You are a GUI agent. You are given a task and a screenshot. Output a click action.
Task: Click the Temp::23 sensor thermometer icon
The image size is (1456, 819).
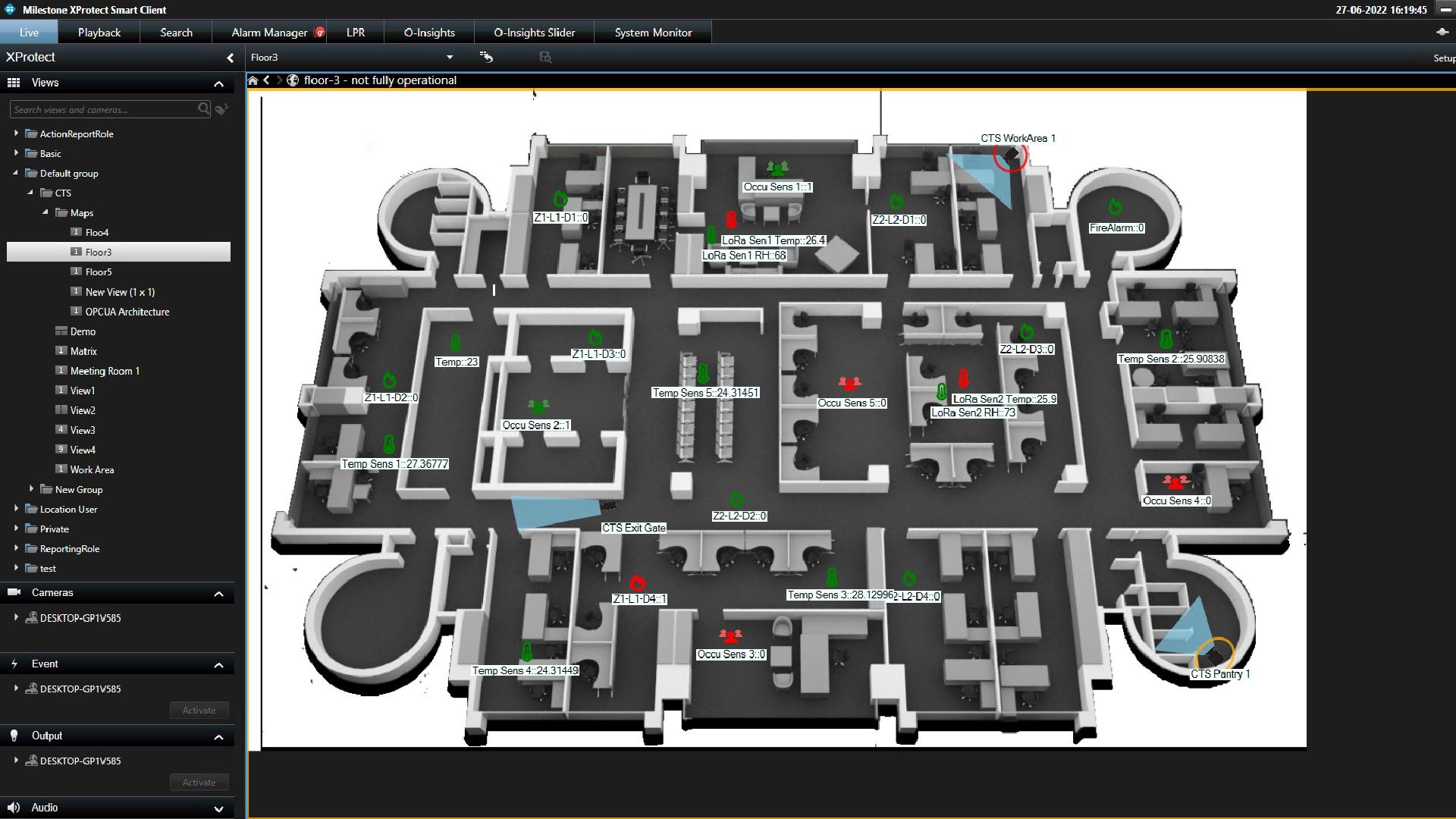(455, 342)
